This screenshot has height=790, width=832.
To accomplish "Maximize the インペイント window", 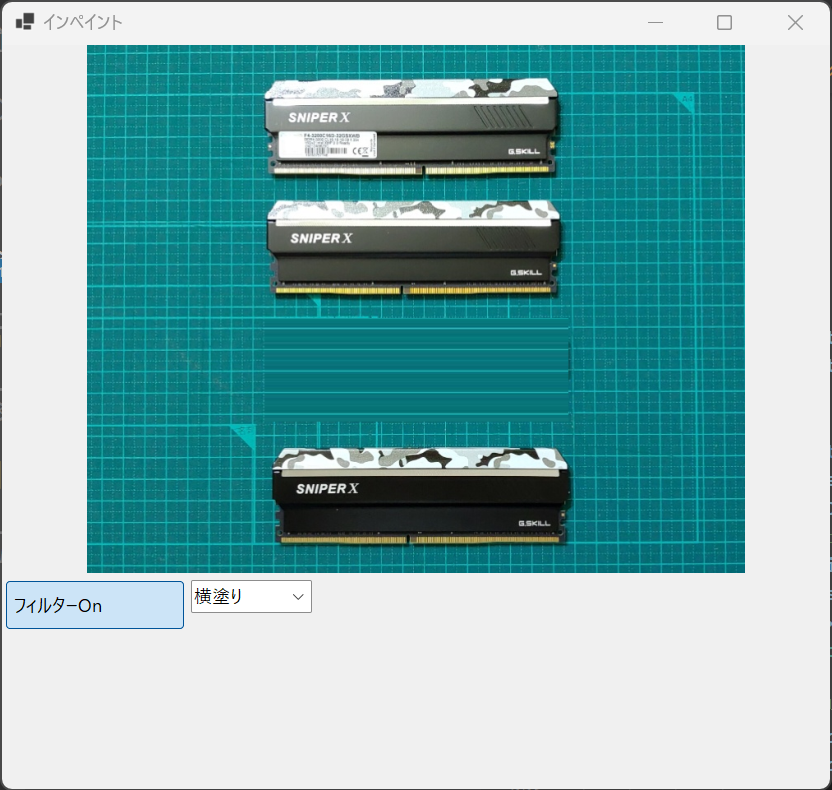I will pyautogui.click(x=724, y=22).
